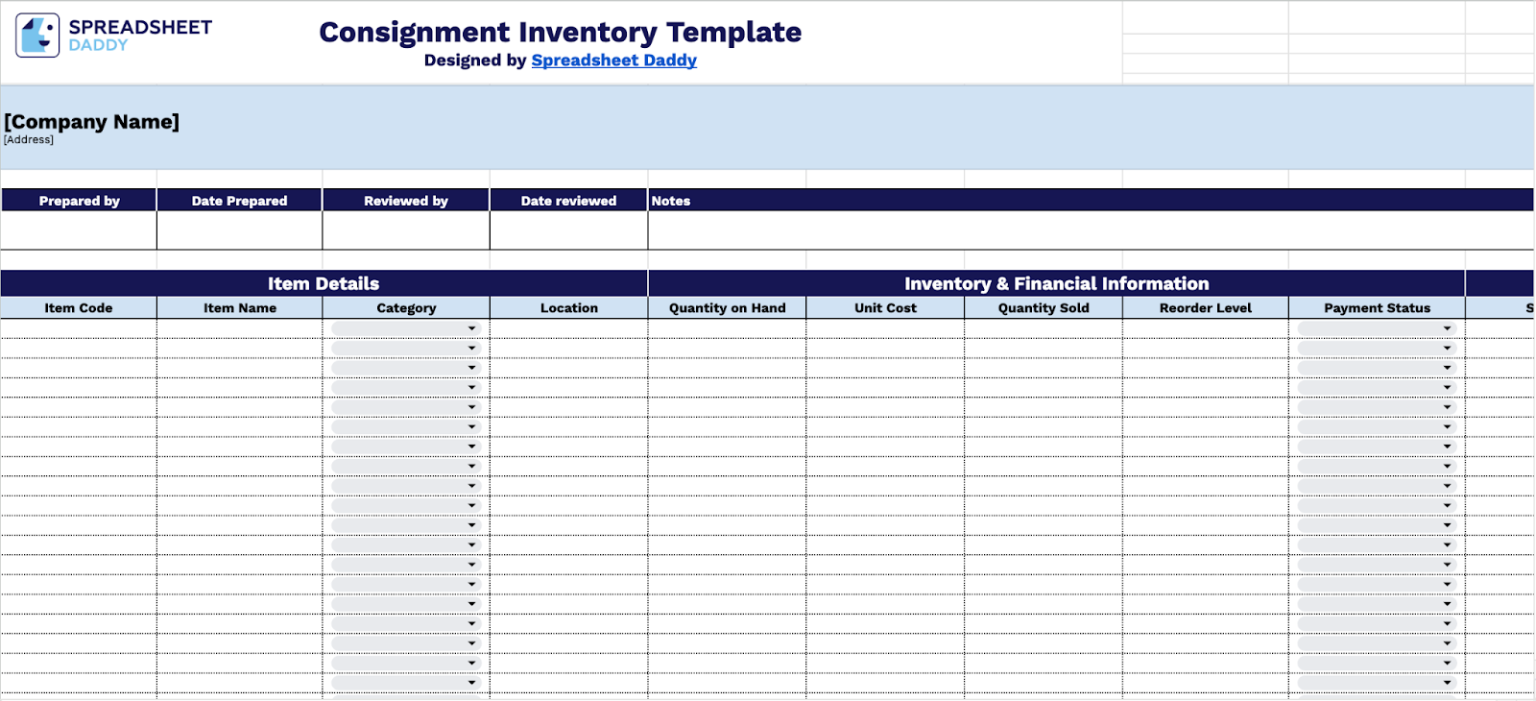
Task: Select the Prepared by entry cell
Action: click(79, 228)
